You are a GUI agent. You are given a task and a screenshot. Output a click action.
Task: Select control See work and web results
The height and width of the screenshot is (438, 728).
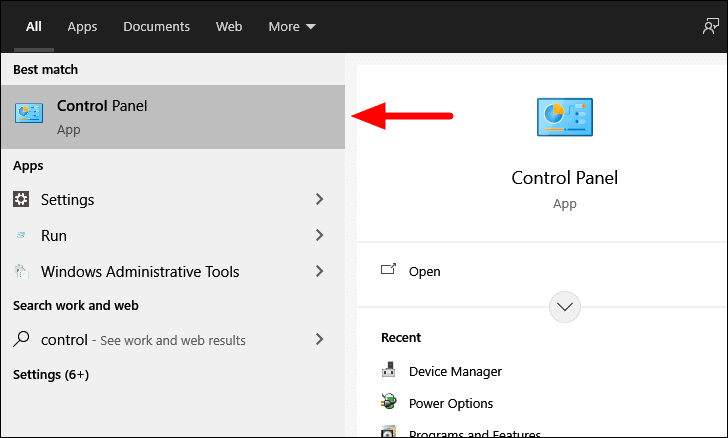[x=173, y=339]
